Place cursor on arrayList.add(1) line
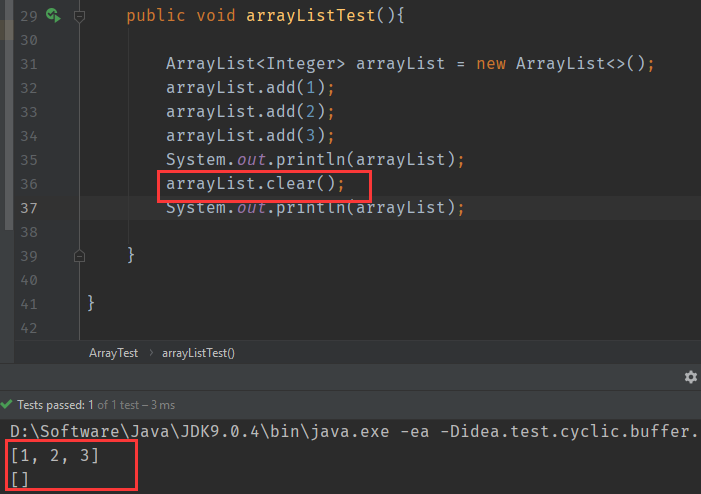 [250, 88]
